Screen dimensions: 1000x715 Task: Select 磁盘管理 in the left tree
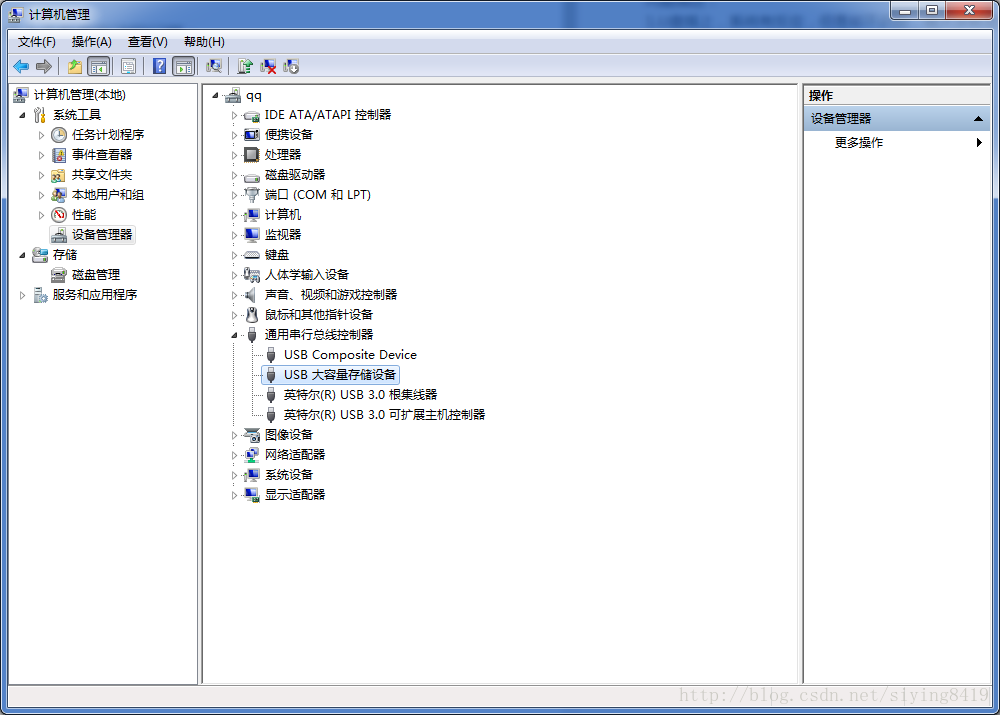coord(96,275)
